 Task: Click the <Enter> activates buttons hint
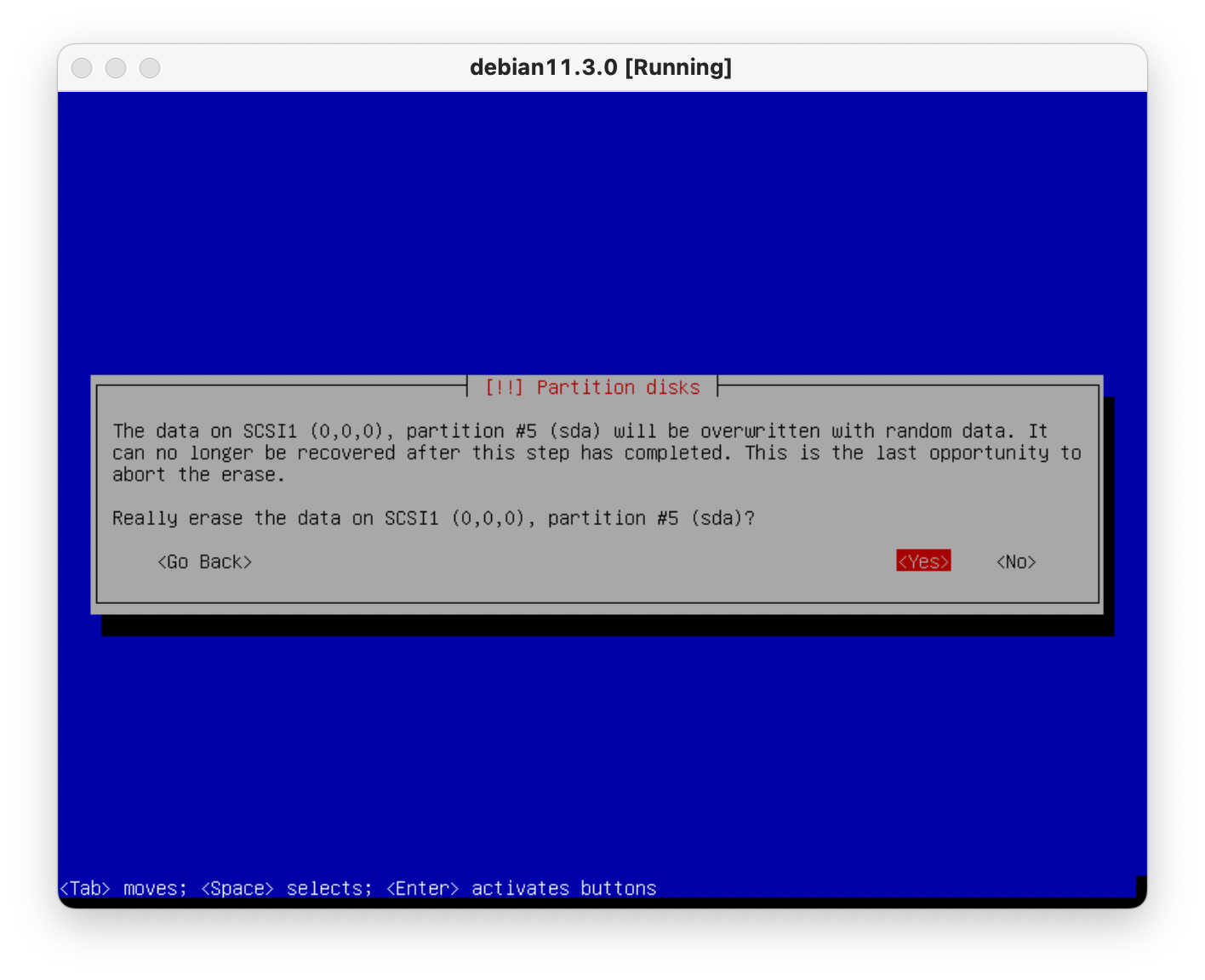pyautogui.click(x=521, y=888)
